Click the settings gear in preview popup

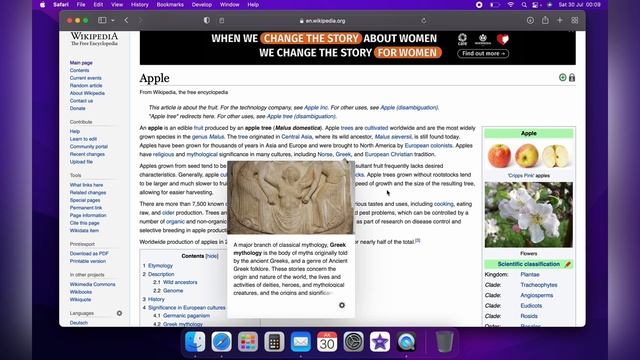point(342,305)
